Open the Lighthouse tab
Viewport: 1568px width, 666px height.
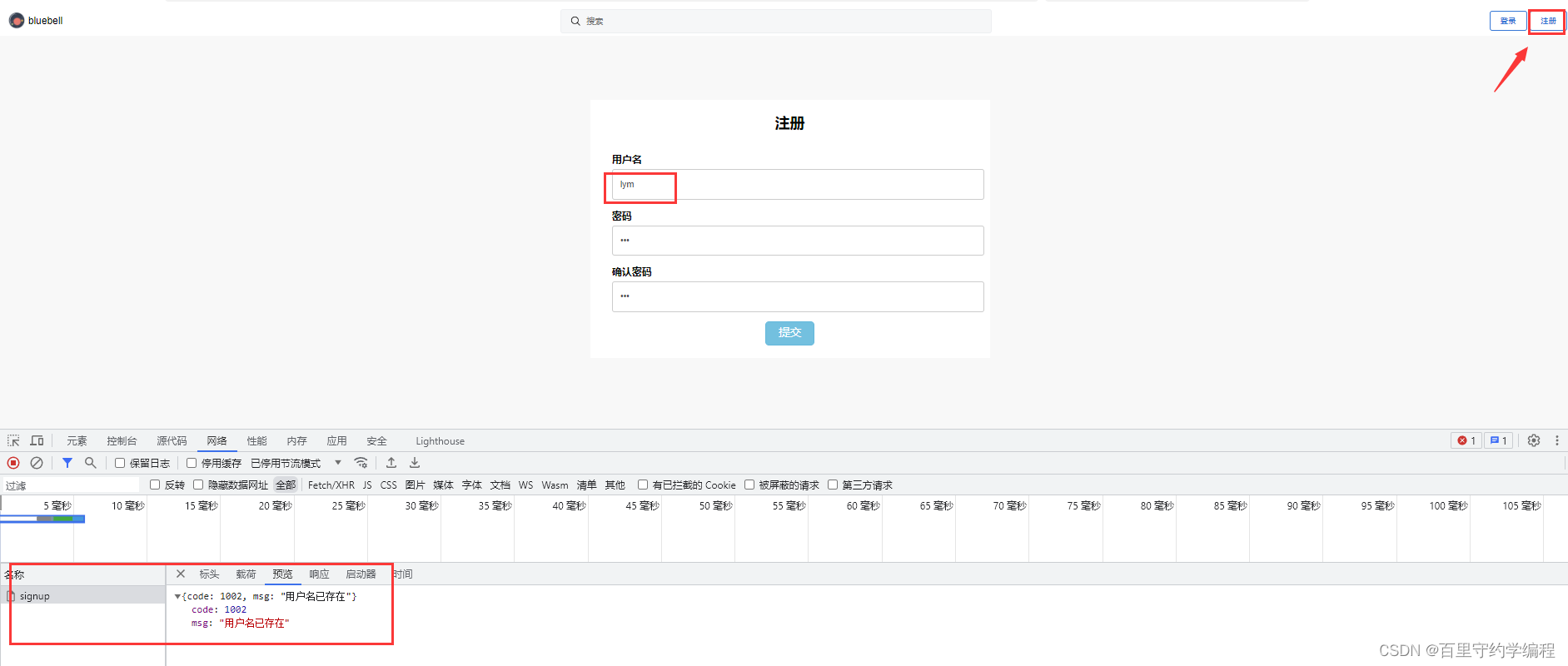[441, 441]
